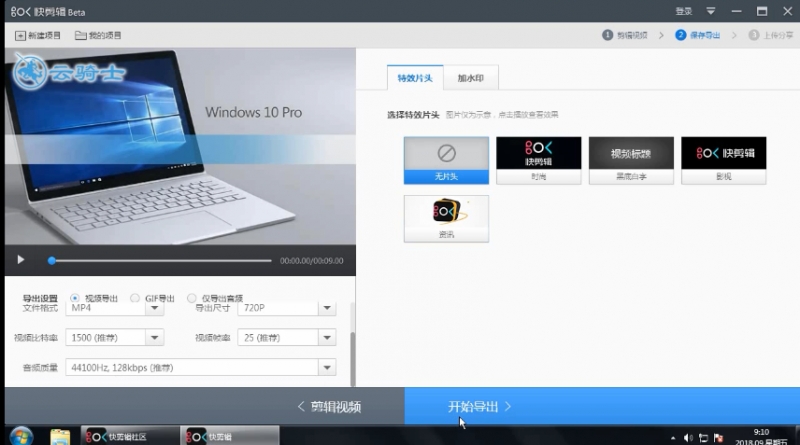The height and width of the screenshot is (445, 800).
Task: Click the volume tray icon
Action: [x=688, y=438]
